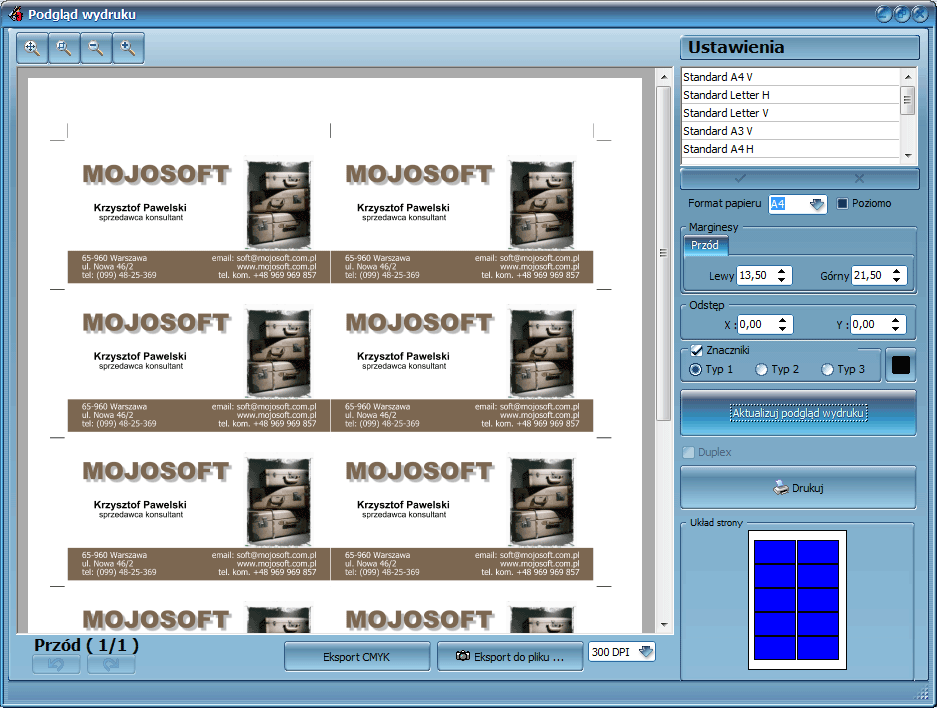This screenshot has width=937, height=708.
Task: Close the Podgląd wydruku window
Action: point(920,14)
